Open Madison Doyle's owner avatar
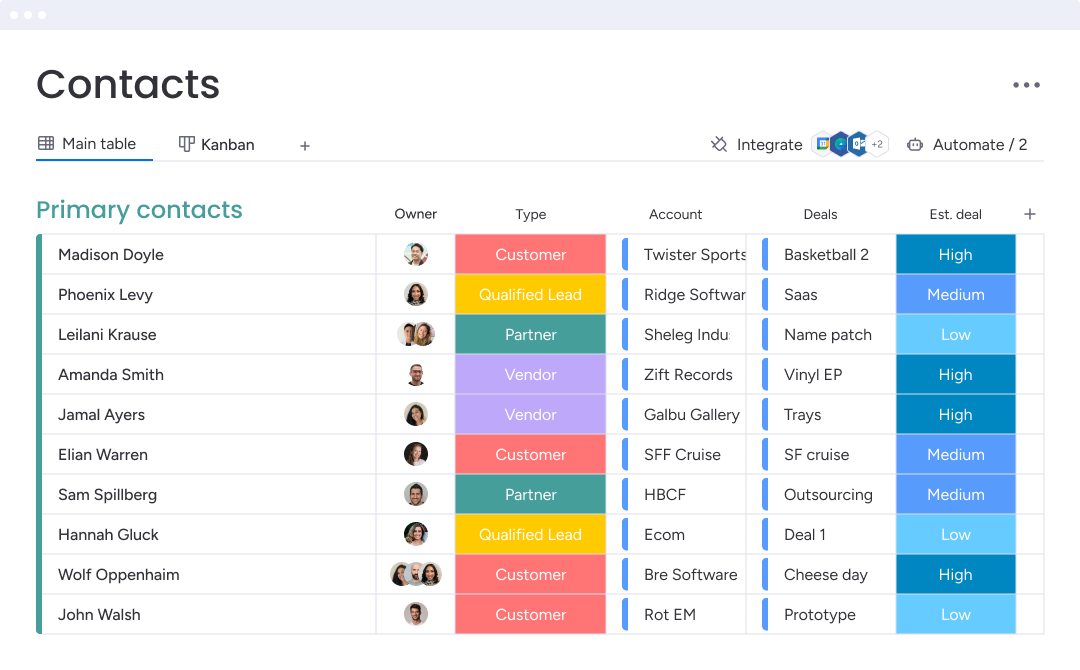The width and height of the screenshot is (1080, 670). 415,254
